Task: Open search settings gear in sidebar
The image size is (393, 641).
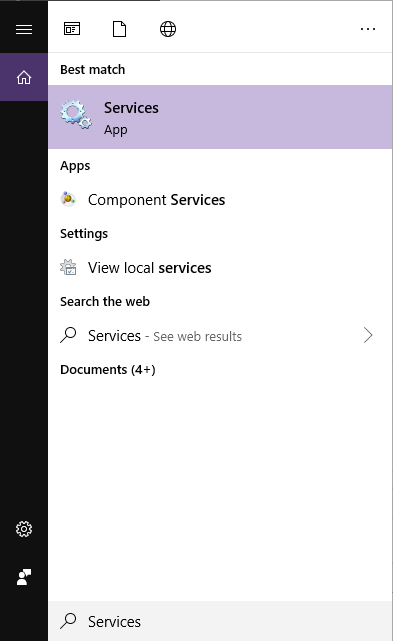Action: pyautogui.click(x=24, y=529)
